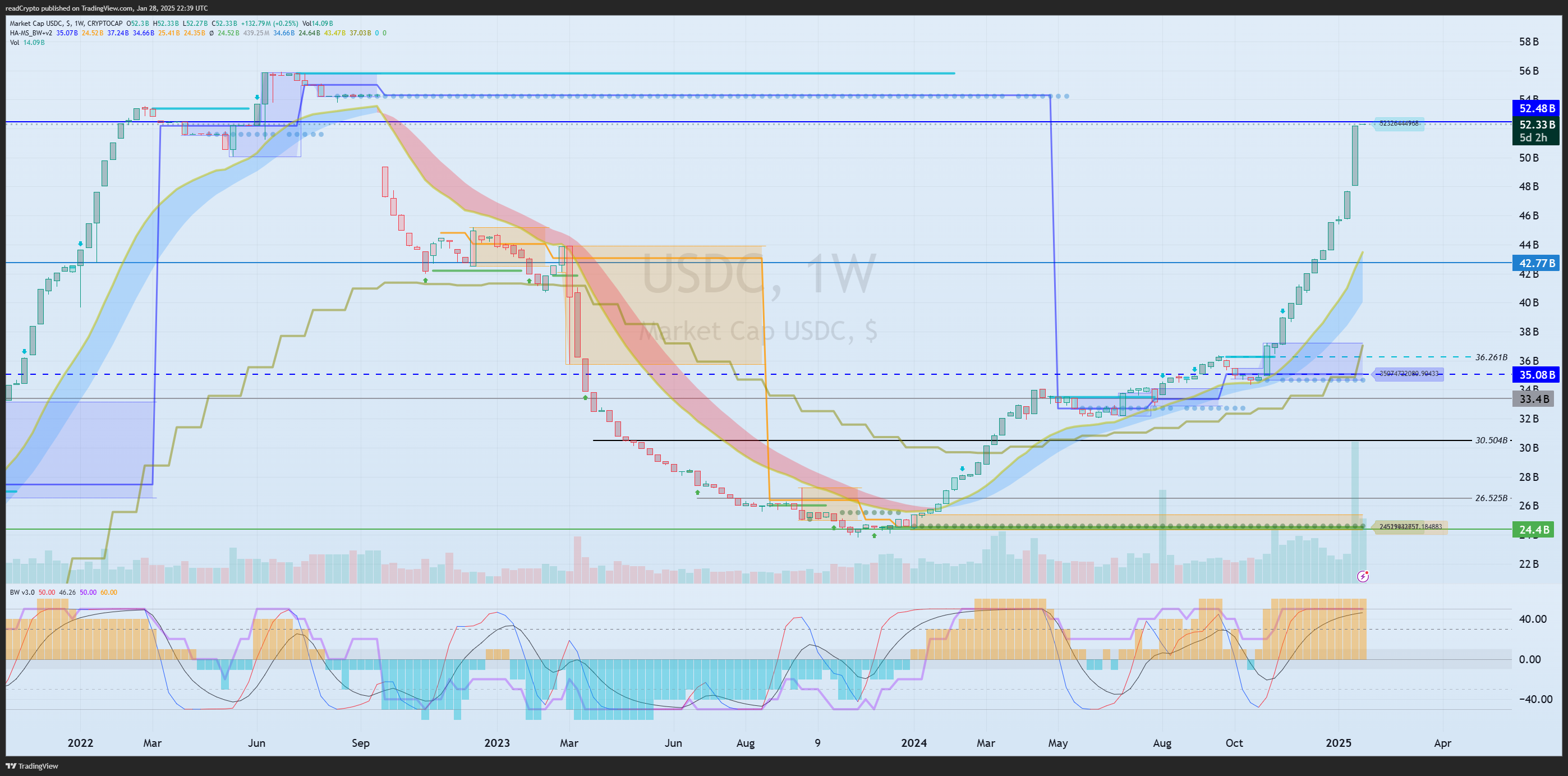1568x776 pixels.
Task: Click the 36.261B horizontal line label
Action: click(1491, 357)
